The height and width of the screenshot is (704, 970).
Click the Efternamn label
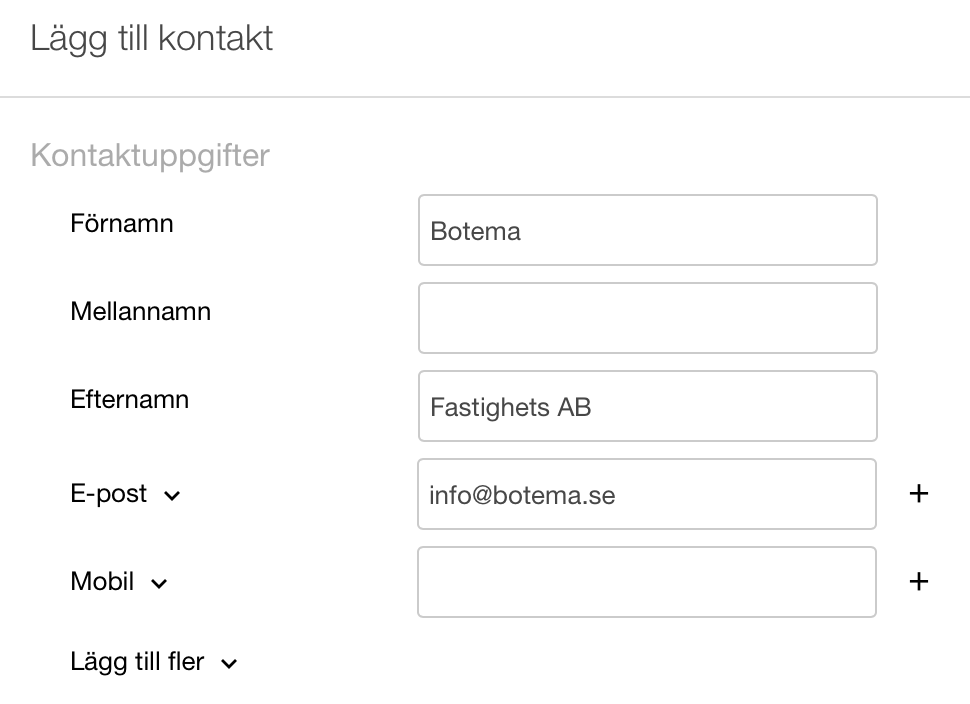click(130, 399)
